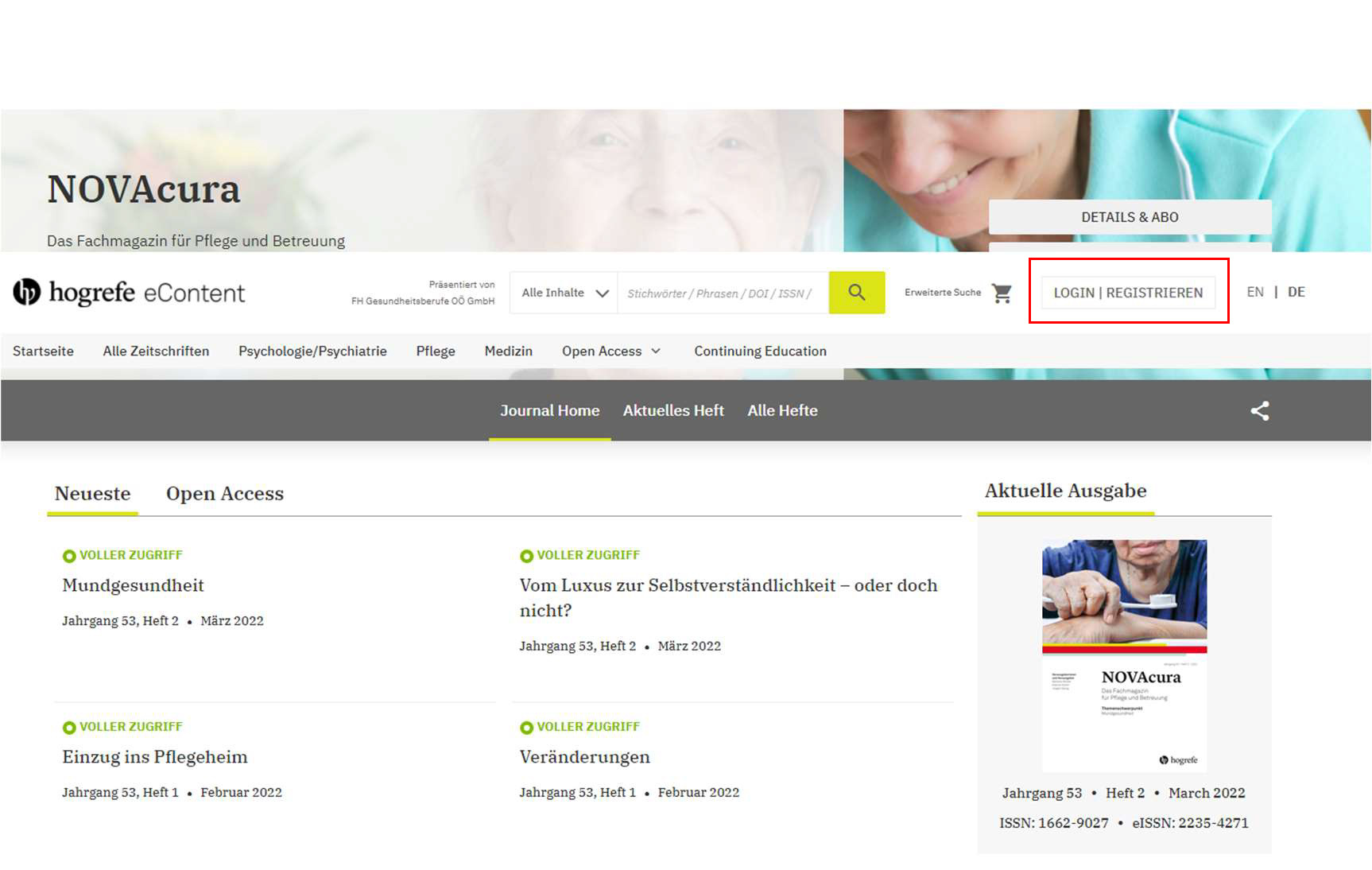Click VOLLER ZUGRIFF badge above Mundgesundheit
The height and width of the screenshot is (870, 1372).
(123, 555)
